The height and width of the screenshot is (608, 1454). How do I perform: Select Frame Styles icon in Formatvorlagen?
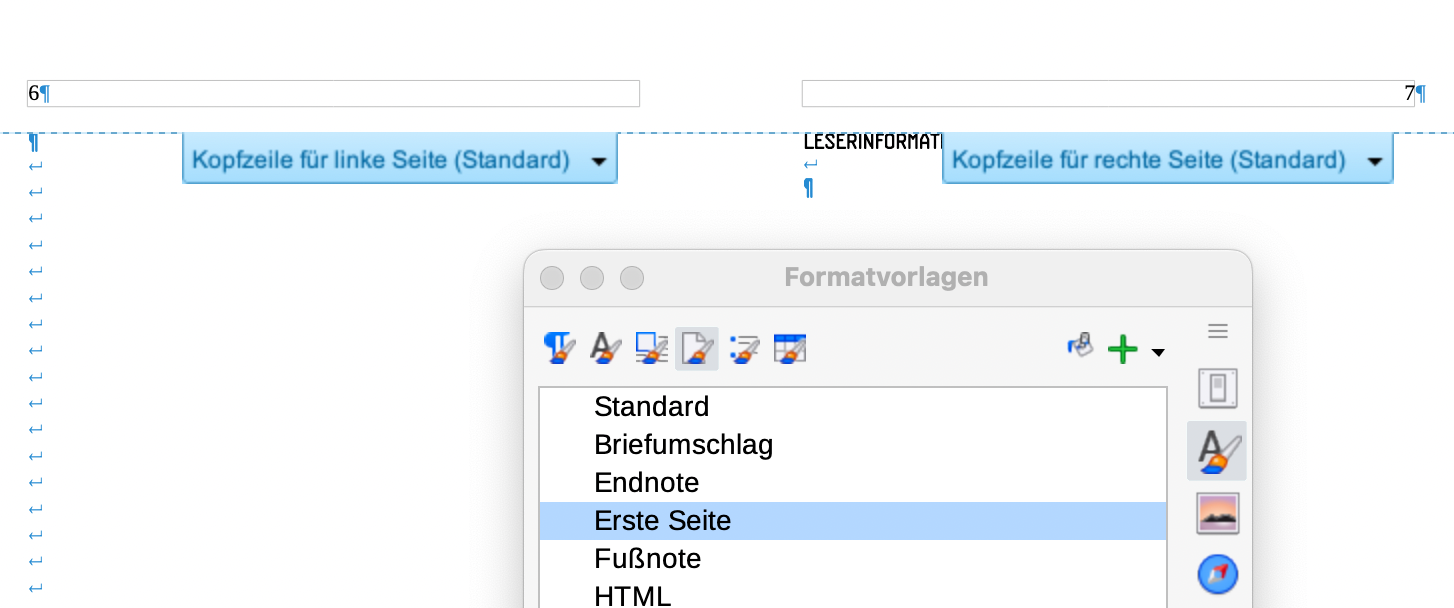click(651, 348)
